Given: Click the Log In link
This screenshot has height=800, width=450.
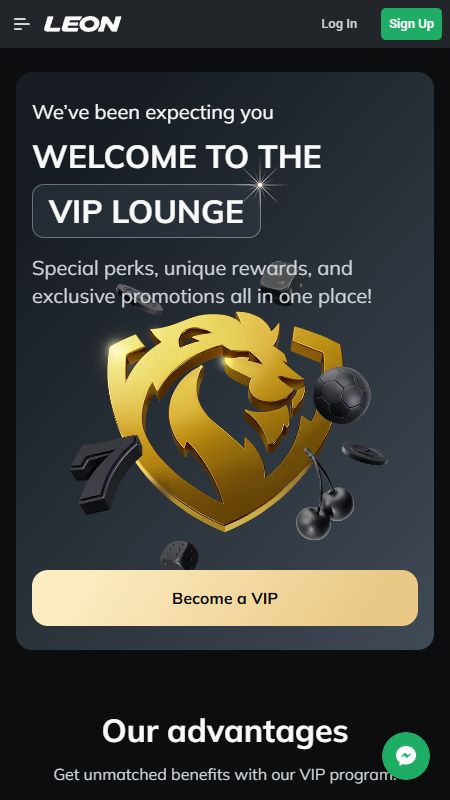Looking at the screenshot, I should click(x=339, y=24).
